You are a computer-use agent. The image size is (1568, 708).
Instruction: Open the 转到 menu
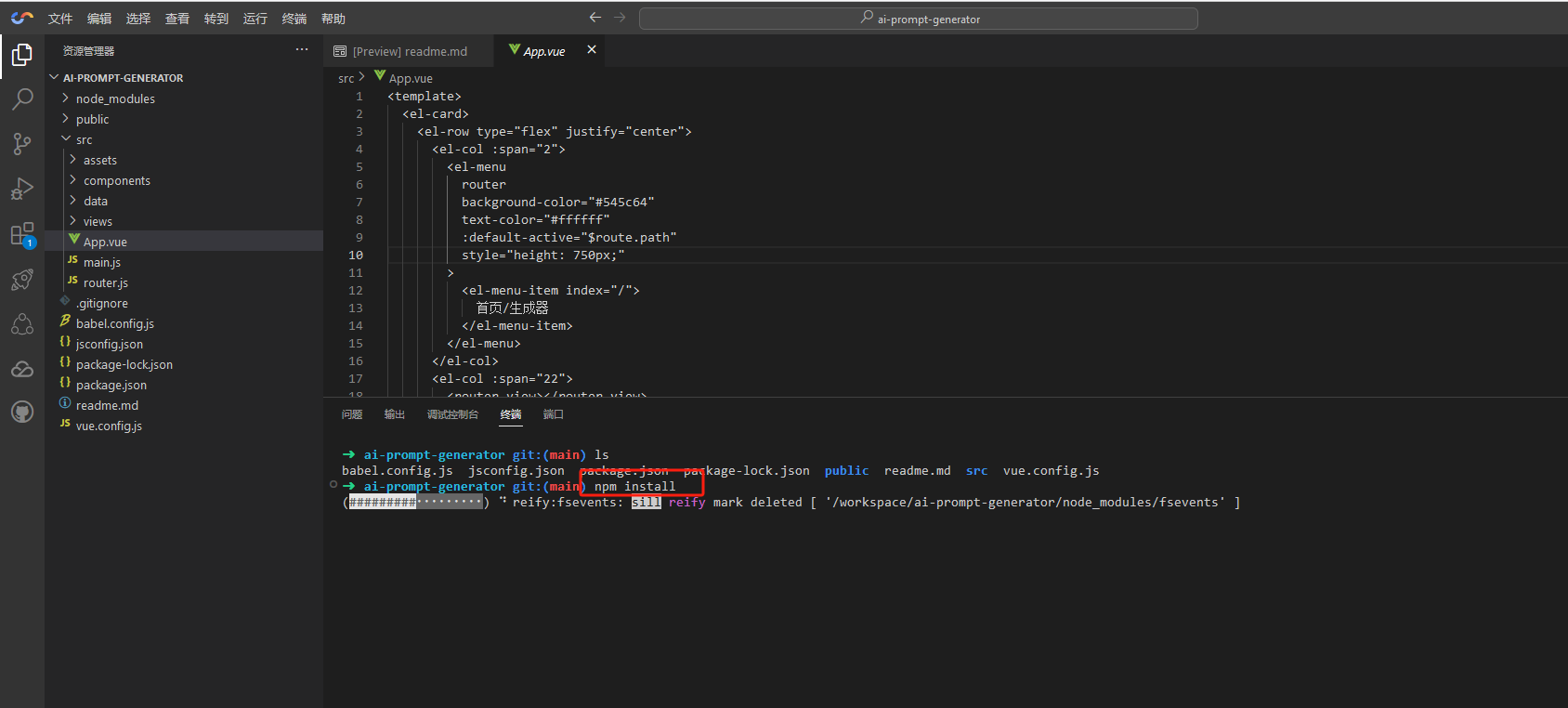(216, 19)
